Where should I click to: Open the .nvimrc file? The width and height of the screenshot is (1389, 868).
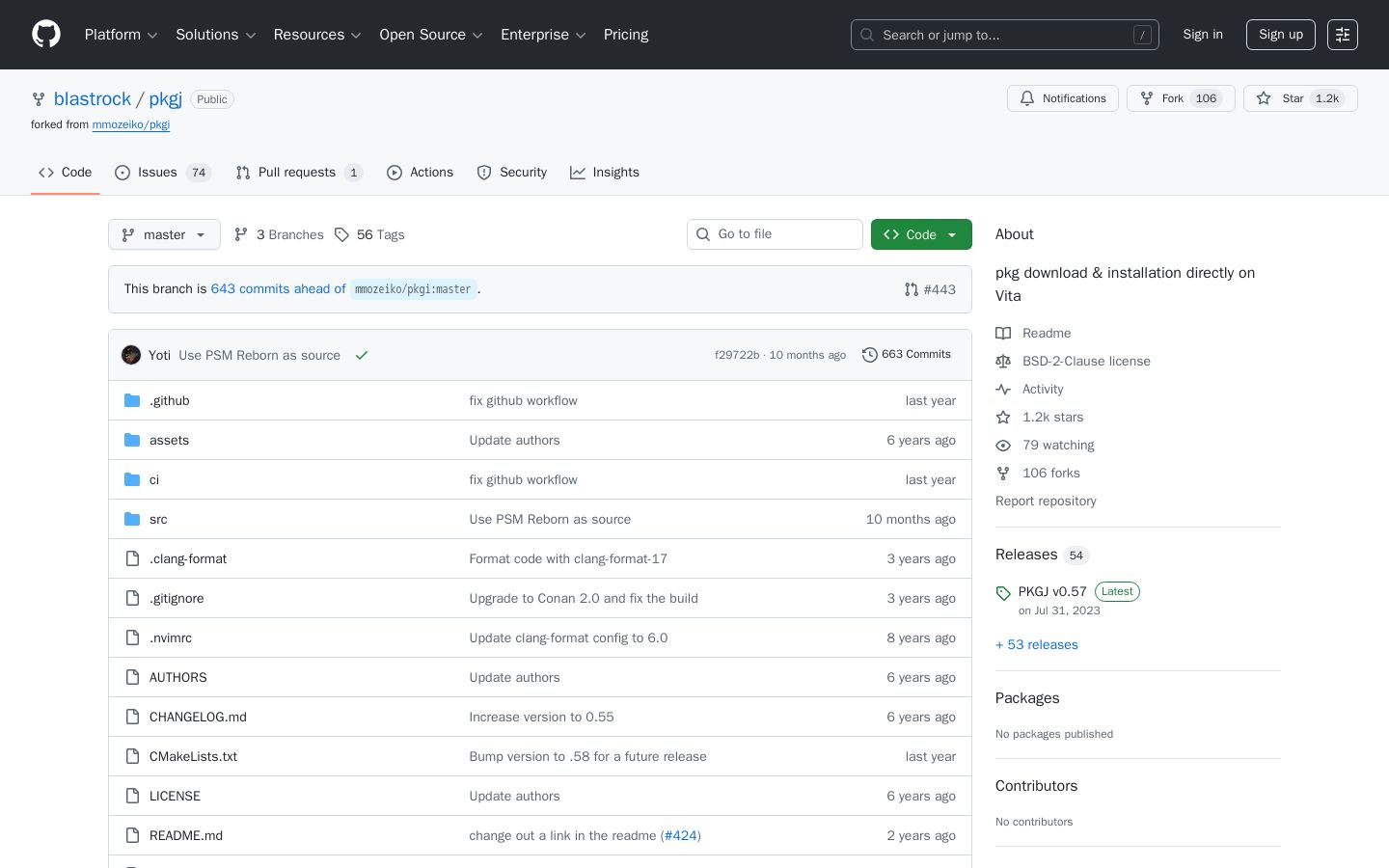point(171,637)
